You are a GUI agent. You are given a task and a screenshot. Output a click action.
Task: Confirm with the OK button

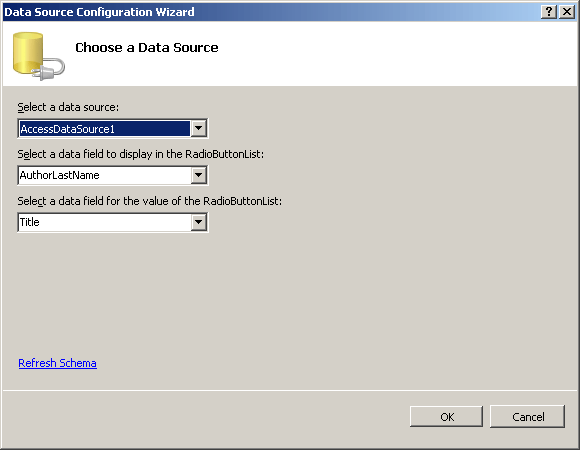(446, 417)
